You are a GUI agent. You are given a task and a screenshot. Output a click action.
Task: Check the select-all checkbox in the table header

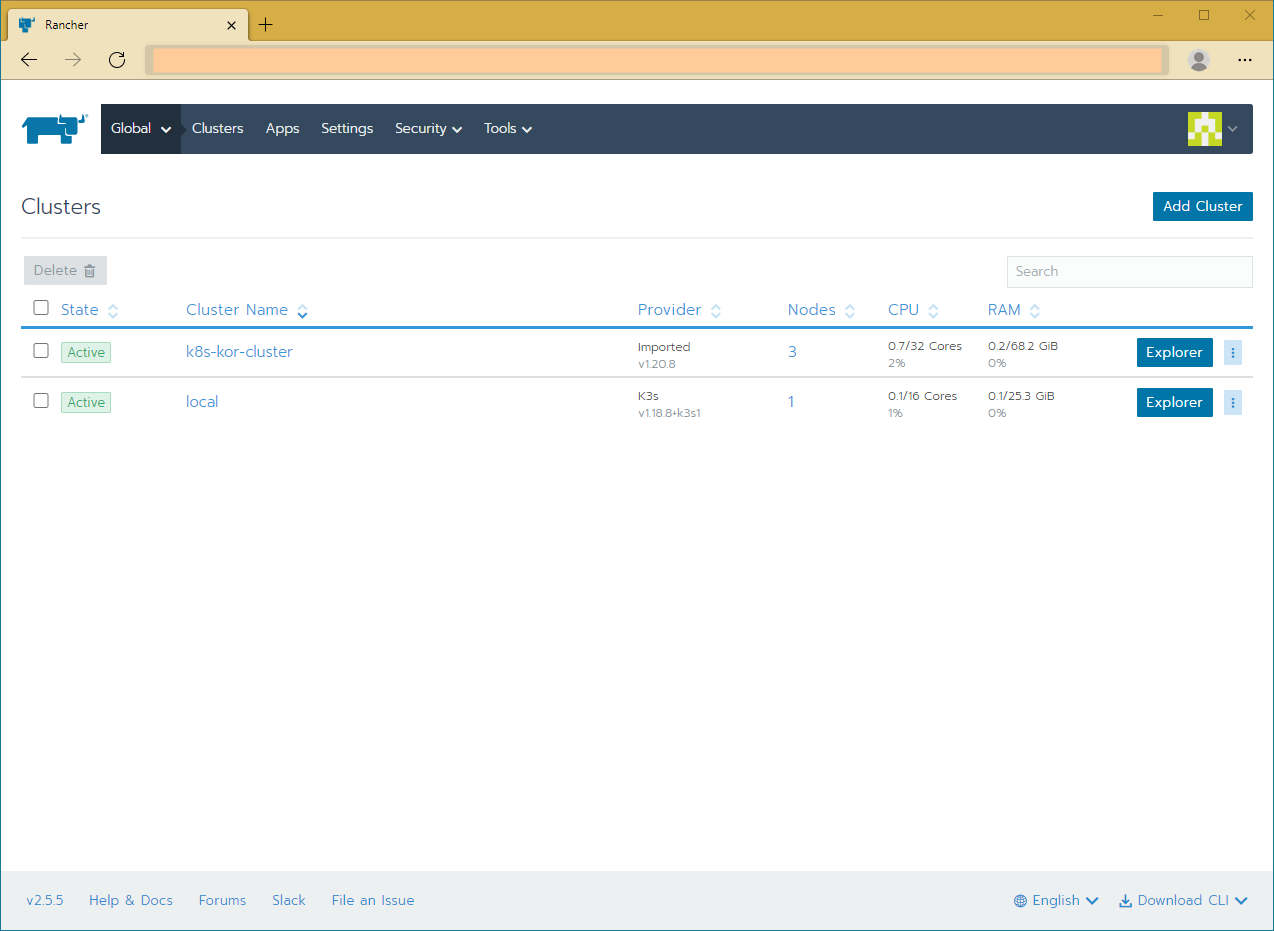click(41, 308)
